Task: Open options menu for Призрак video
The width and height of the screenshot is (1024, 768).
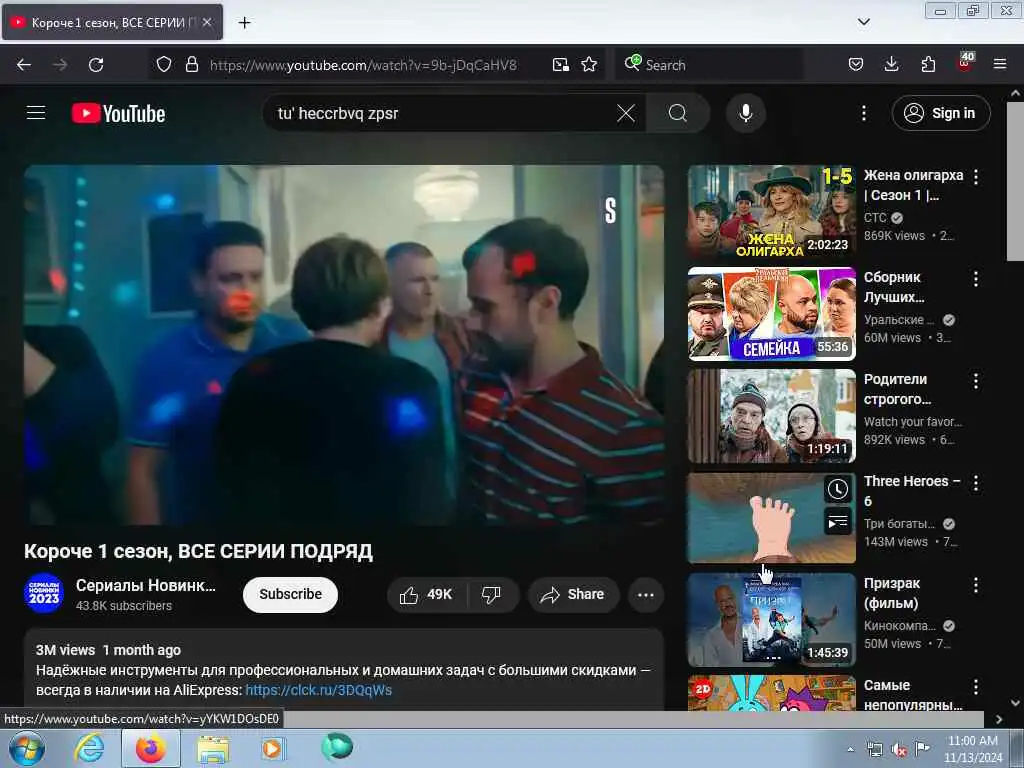Action: point(976,585)
